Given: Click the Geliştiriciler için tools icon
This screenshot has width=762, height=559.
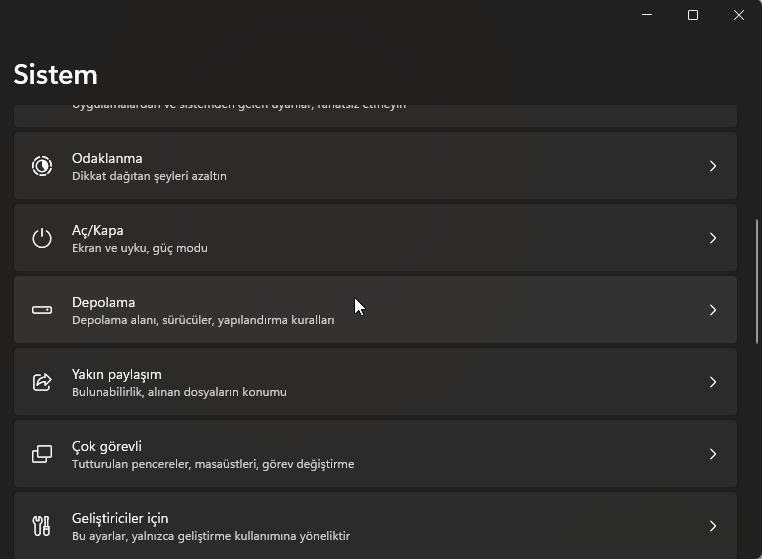Looking at the screenshot, I should click(42, 526).
